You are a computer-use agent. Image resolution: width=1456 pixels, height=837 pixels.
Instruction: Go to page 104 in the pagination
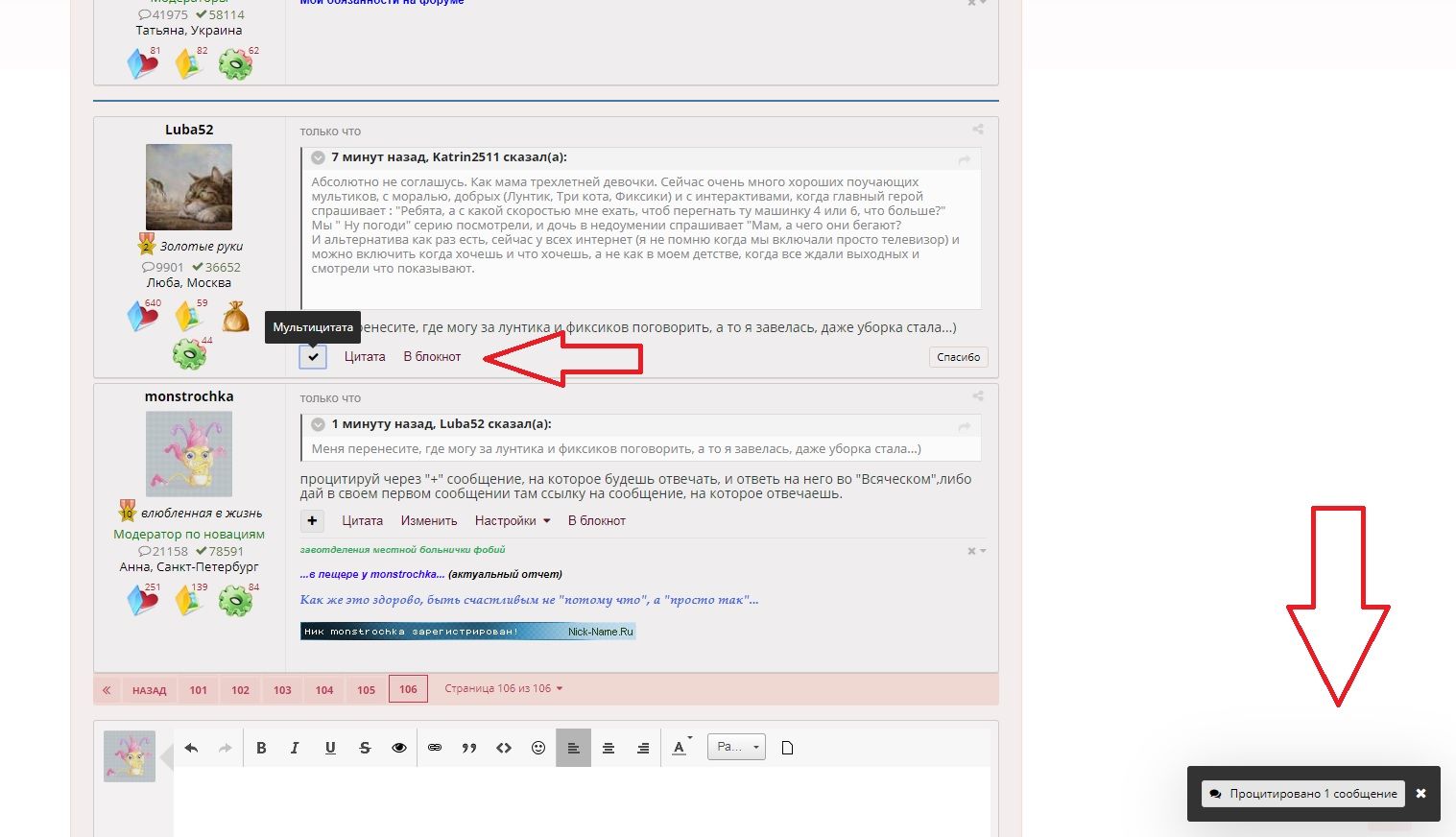324,690
